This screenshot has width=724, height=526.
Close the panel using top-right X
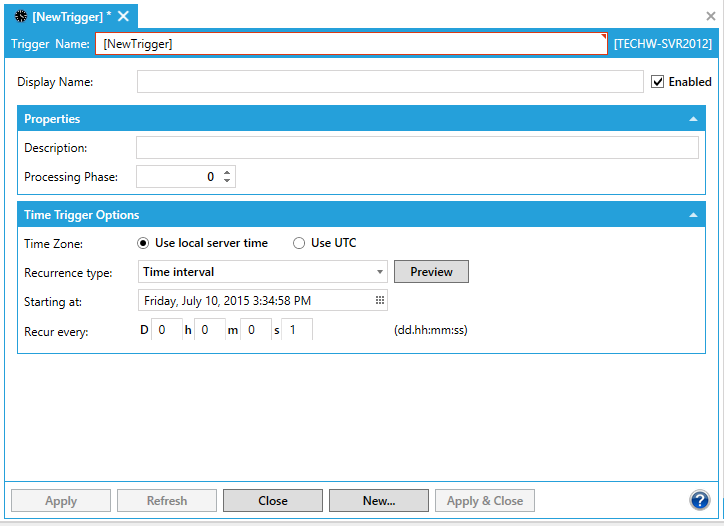coord(710,17)
